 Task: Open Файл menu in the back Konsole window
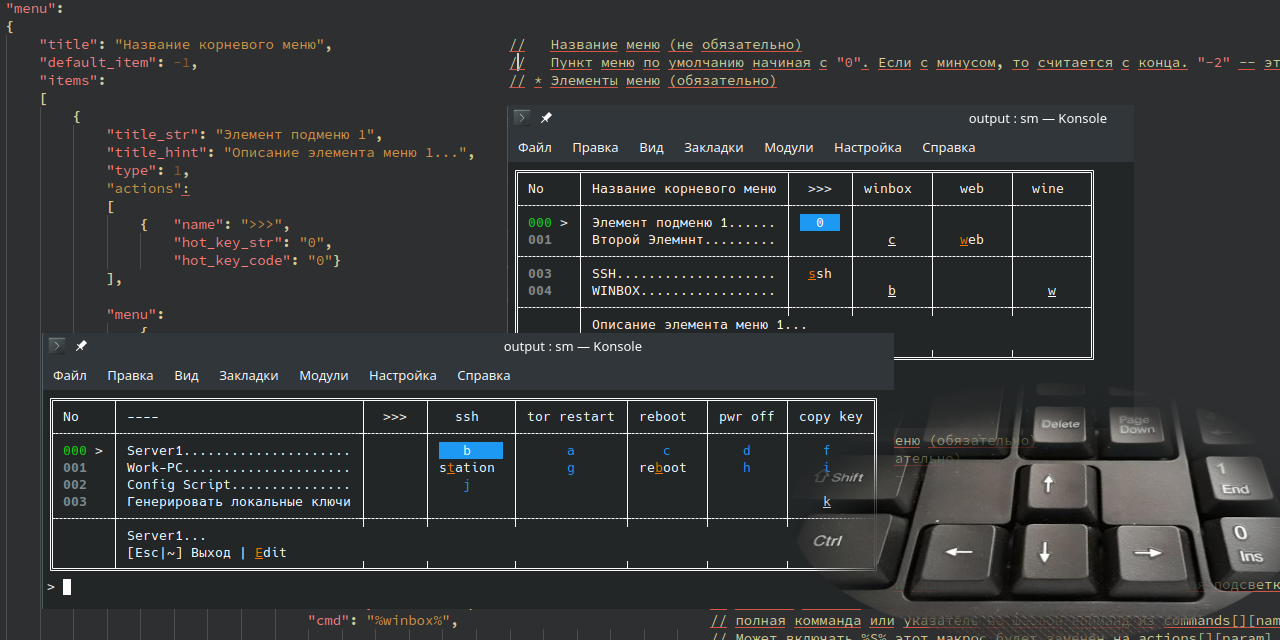point(535,147)
